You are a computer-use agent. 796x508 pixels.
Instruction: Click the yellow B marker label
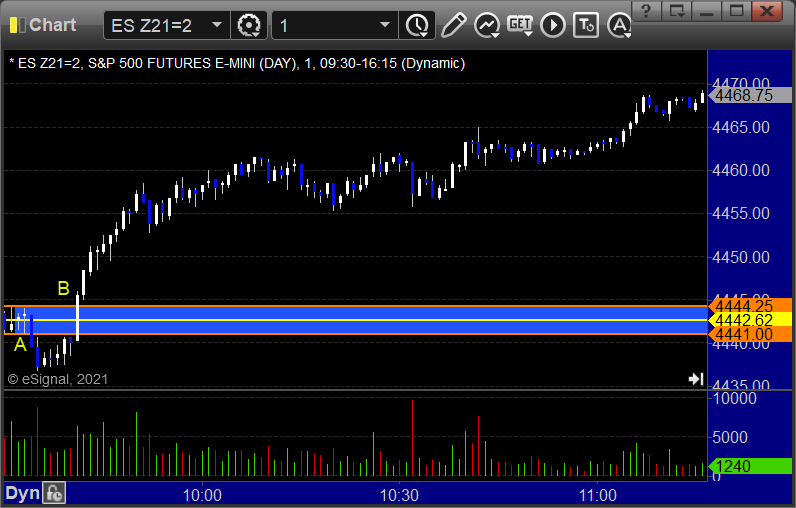pyautogui.click(x=63, y=288)
